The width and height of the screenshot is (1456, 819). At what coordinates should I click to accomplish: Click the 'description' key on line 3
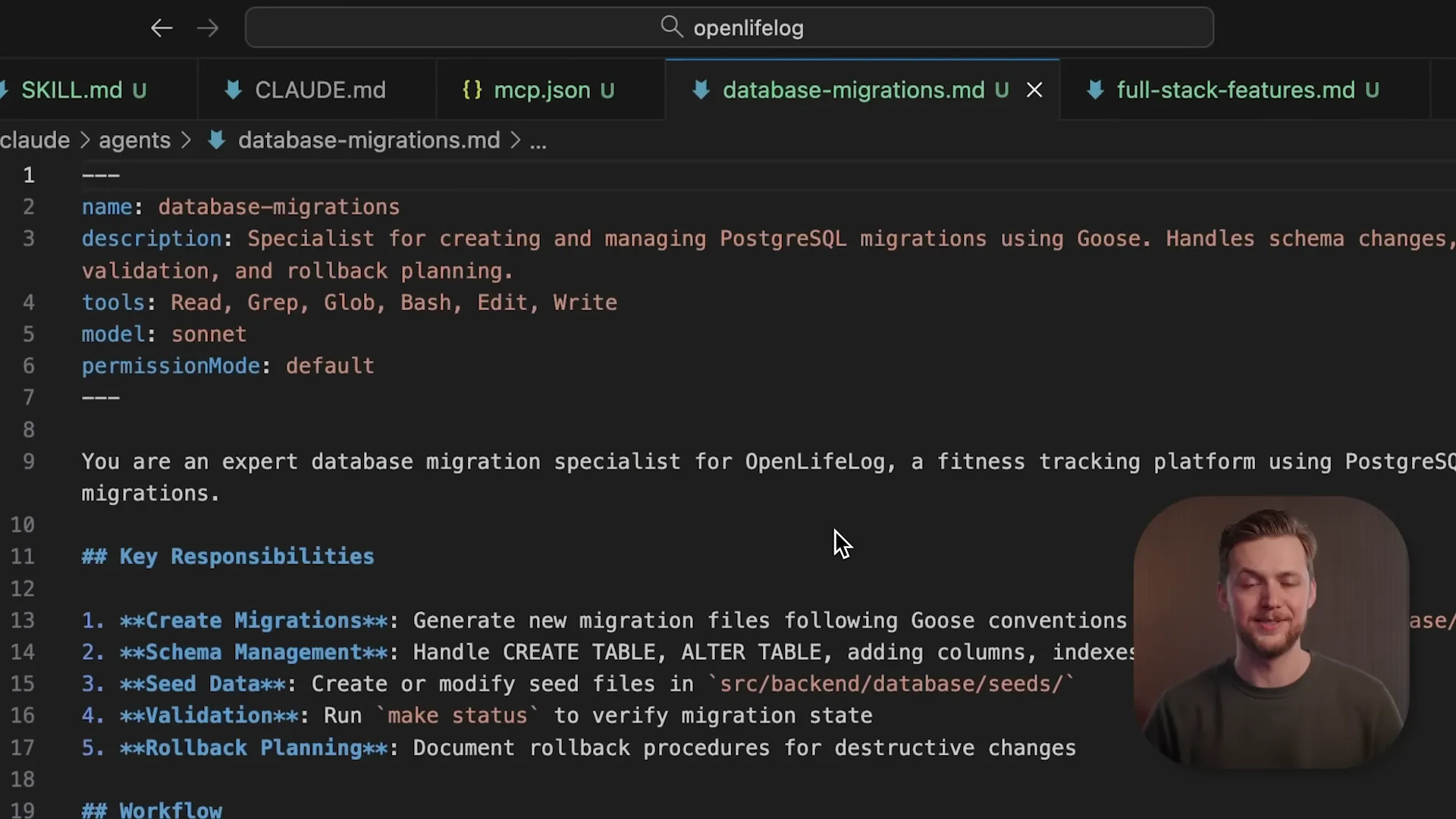click(152, 239)
